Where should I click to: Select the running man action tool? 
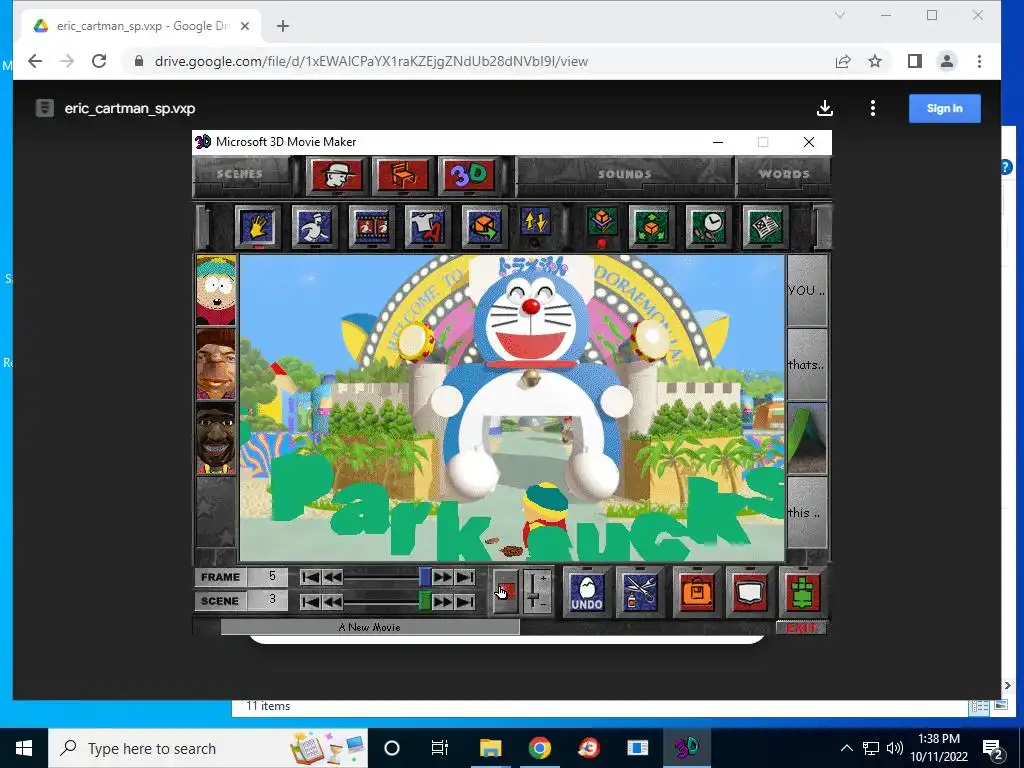(x=315, y=227)
